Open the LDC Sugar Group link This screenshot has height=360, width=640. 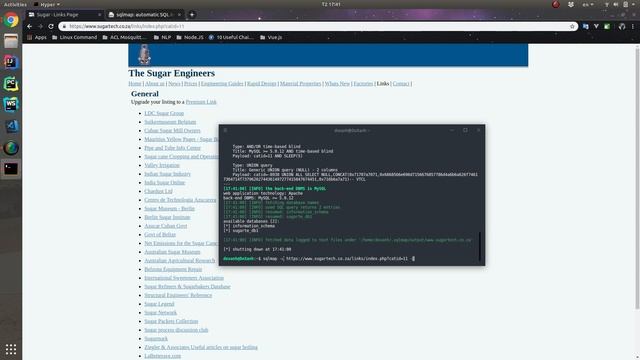[164, 113]
